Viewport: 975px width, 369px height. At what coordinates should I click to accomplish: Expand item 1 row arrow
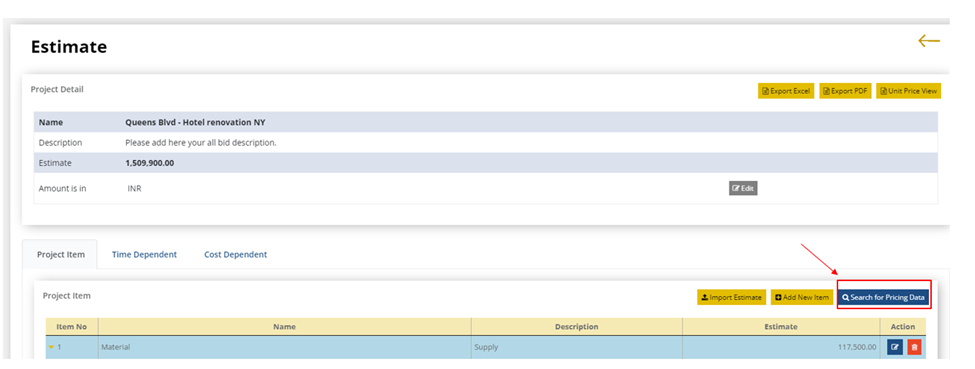pyautogui.click(x=52, y=347)
